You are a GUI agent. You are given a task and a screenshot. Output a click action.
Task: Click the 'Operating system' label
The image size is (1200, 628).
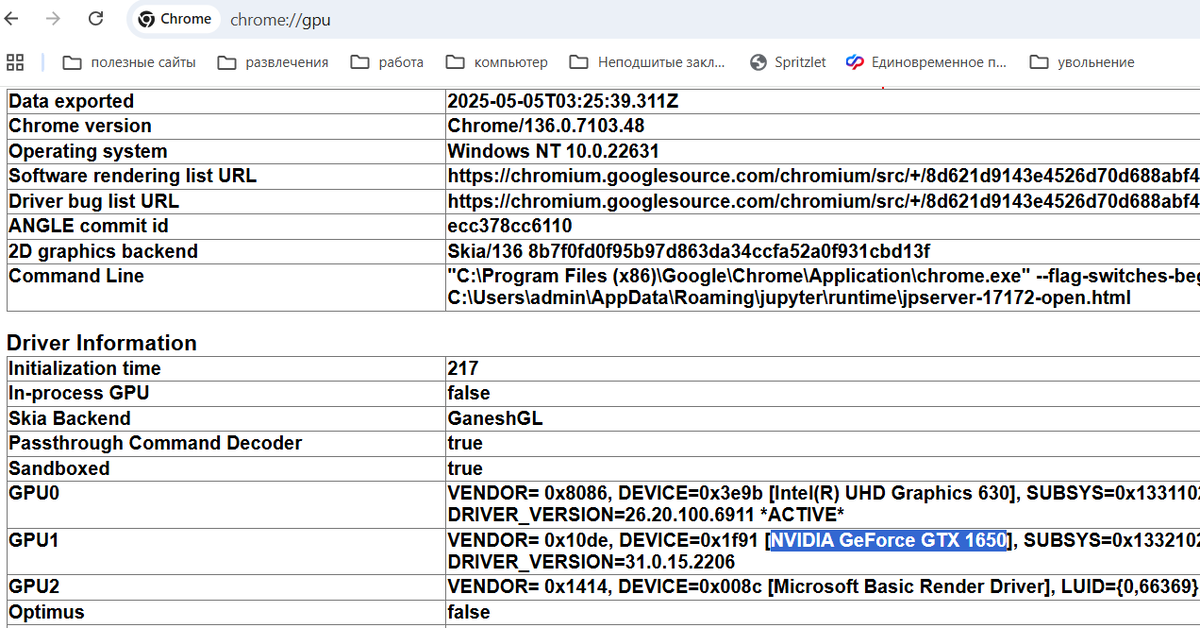click(88, 151)
